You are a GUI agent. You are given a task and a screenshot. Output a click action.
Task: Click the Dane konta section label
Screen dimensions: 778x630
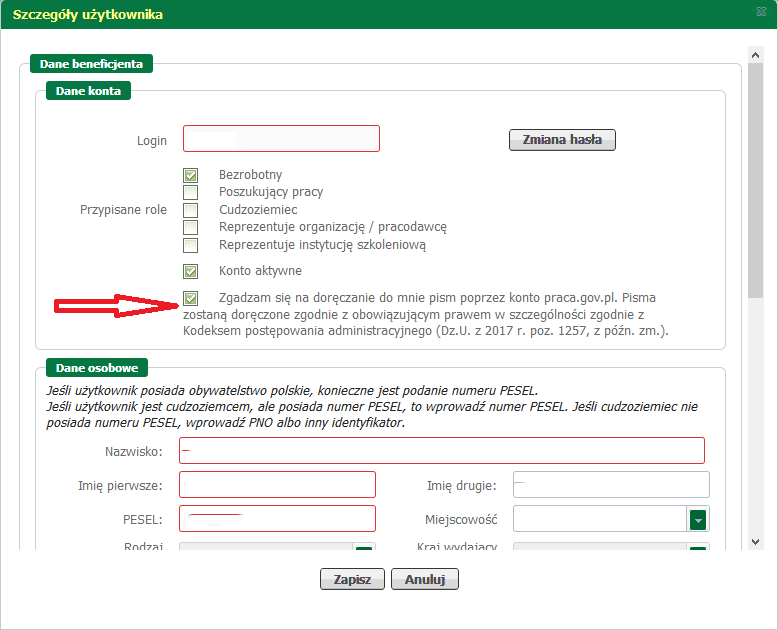88,91
